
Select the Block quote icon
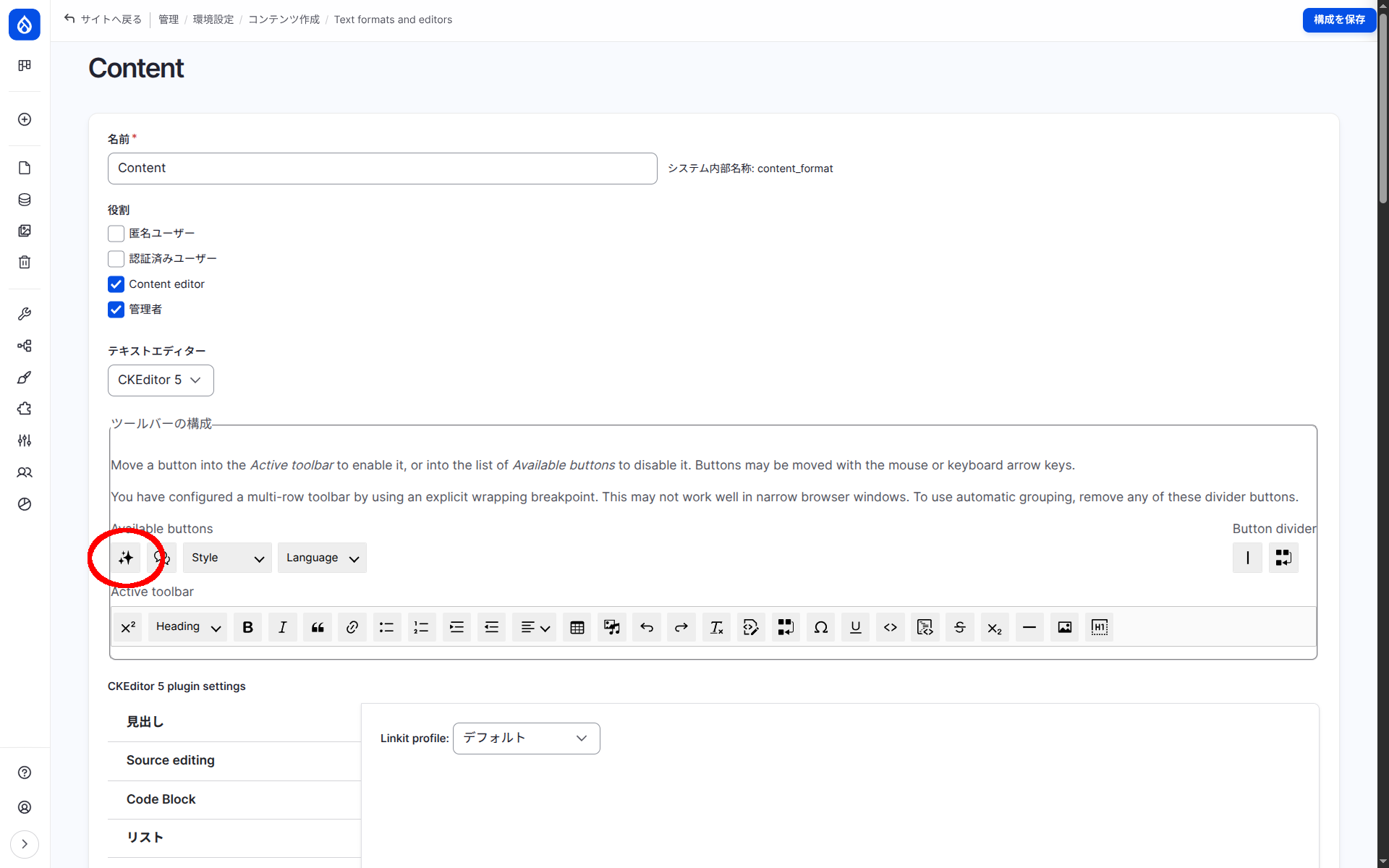coord(317,627)
